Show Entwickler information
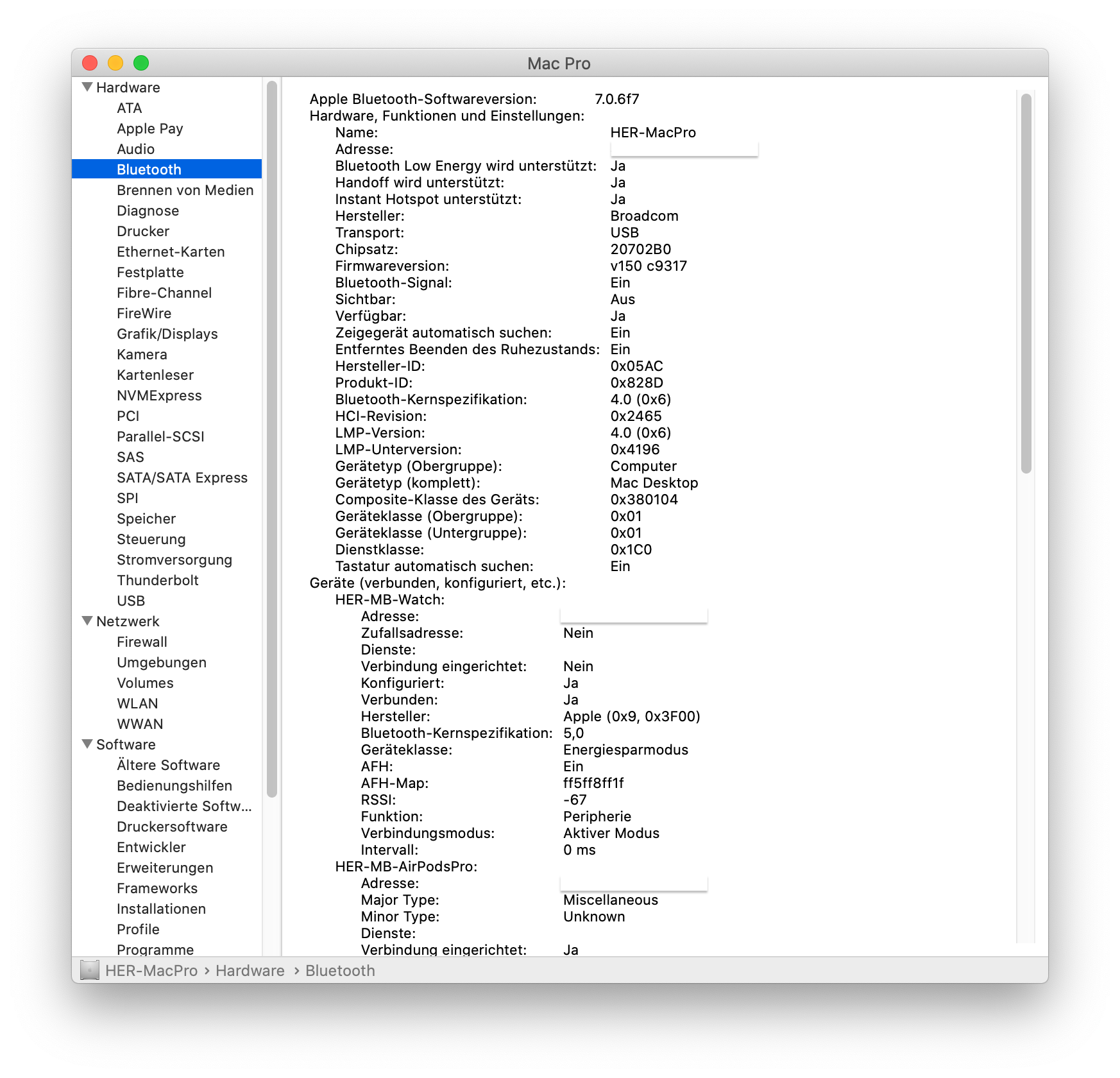 pos(151,847)
